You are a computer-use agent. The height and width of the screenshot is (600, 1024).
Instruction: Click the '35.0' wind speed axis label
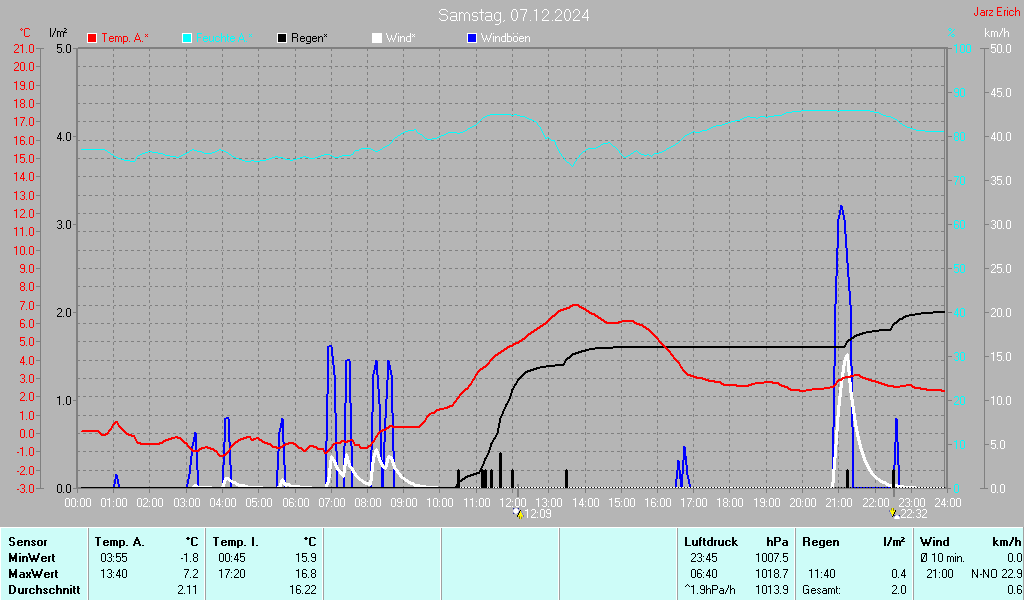click(x=1001, y=180)
